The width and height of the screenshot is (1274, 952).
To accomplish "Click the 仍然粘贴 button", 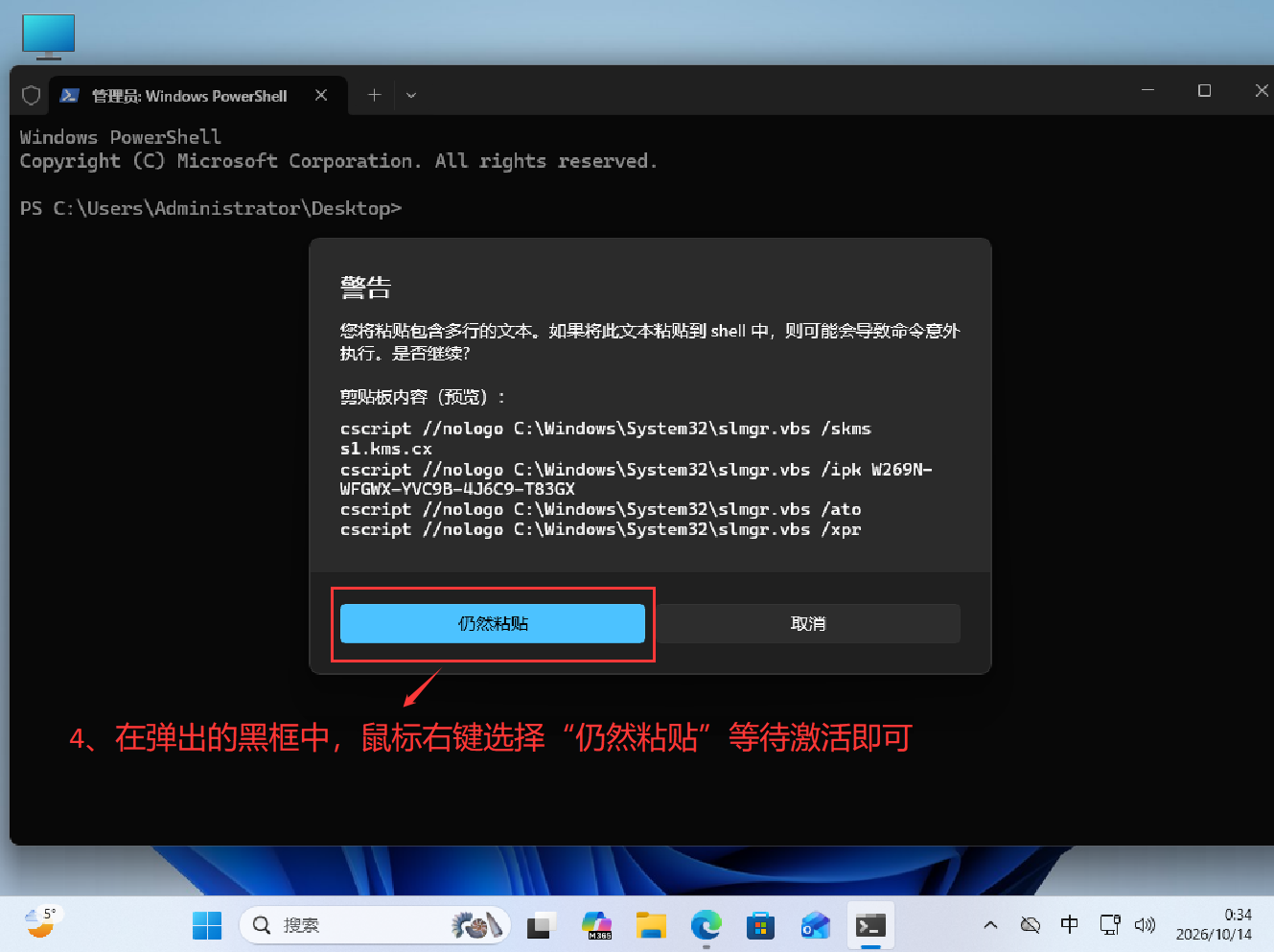I will (492, 623).
